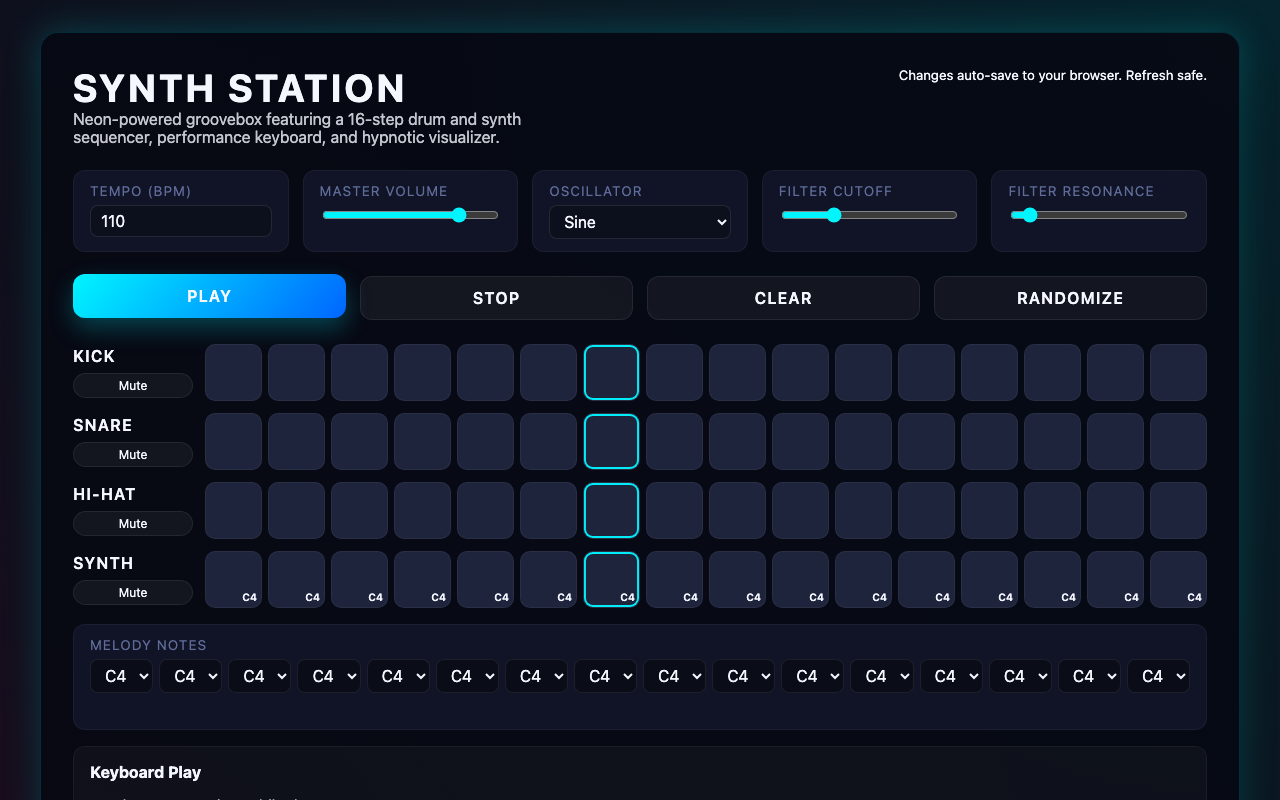This screenshot has width=1280, height=800.
Task: Activate Synth step 8 pad
Action: click(675, 579)
